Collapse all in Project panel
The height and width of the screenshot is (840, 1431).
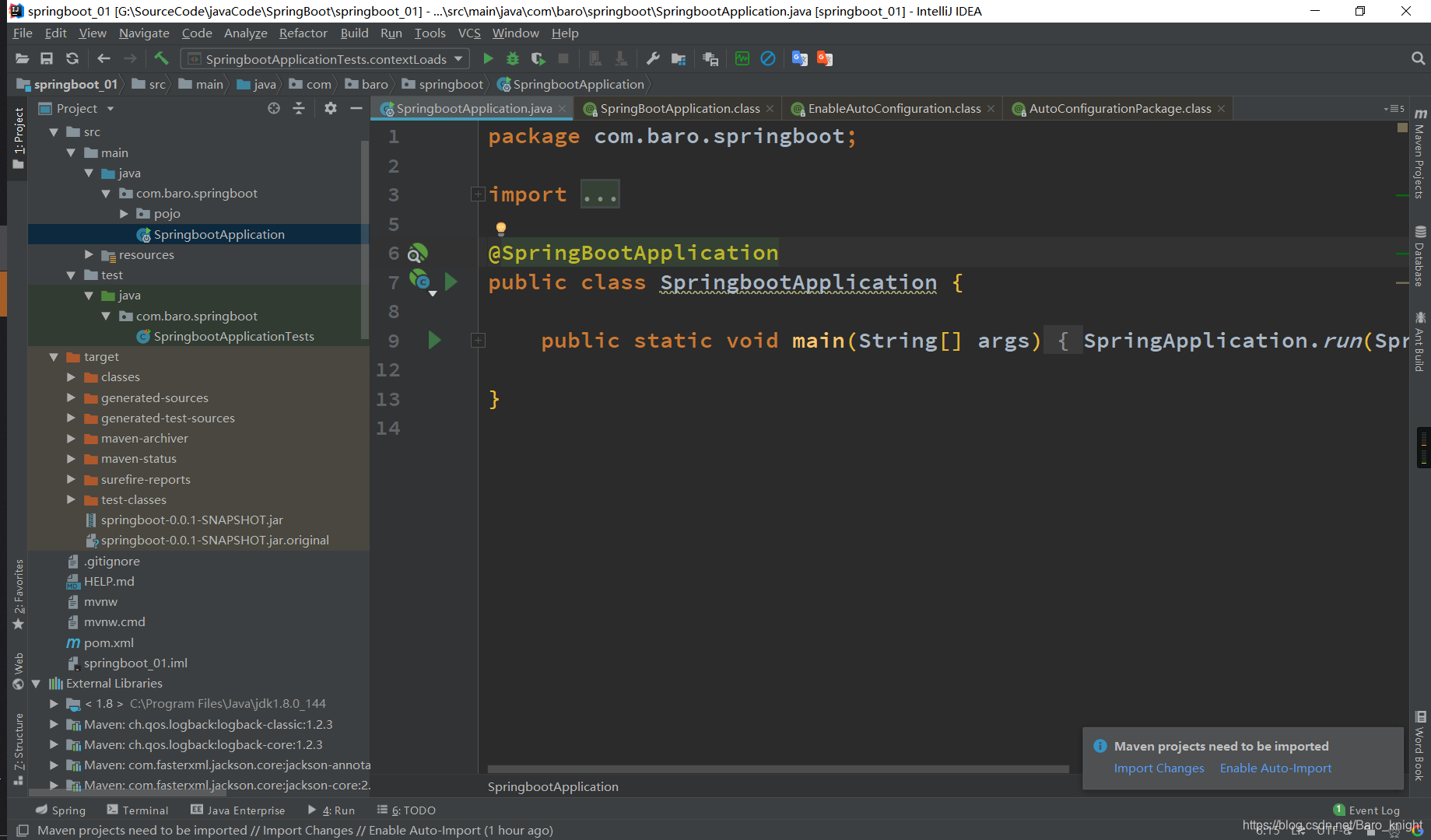point(299,108)
